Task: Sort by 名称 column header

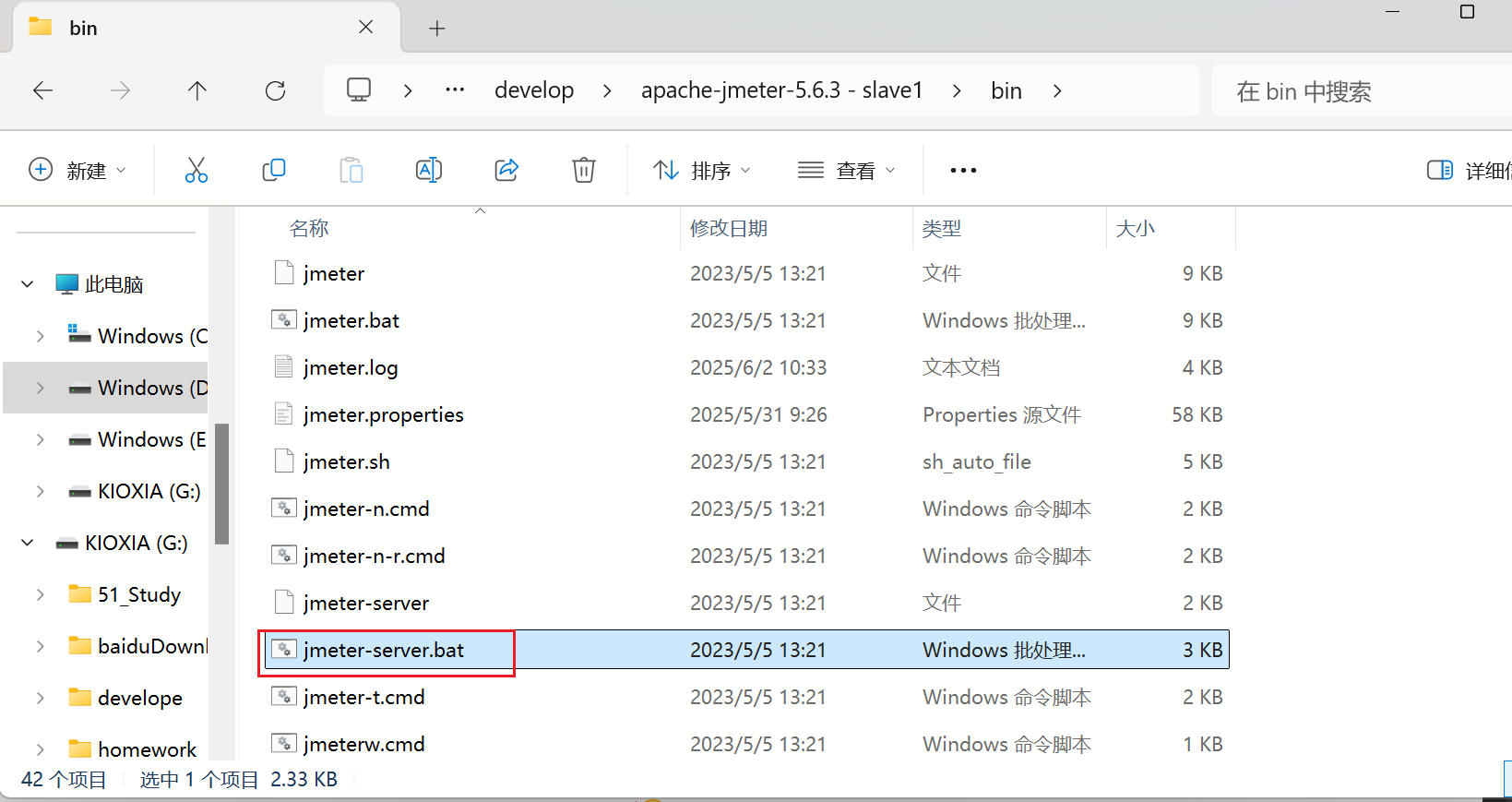Action: (309, 228)
